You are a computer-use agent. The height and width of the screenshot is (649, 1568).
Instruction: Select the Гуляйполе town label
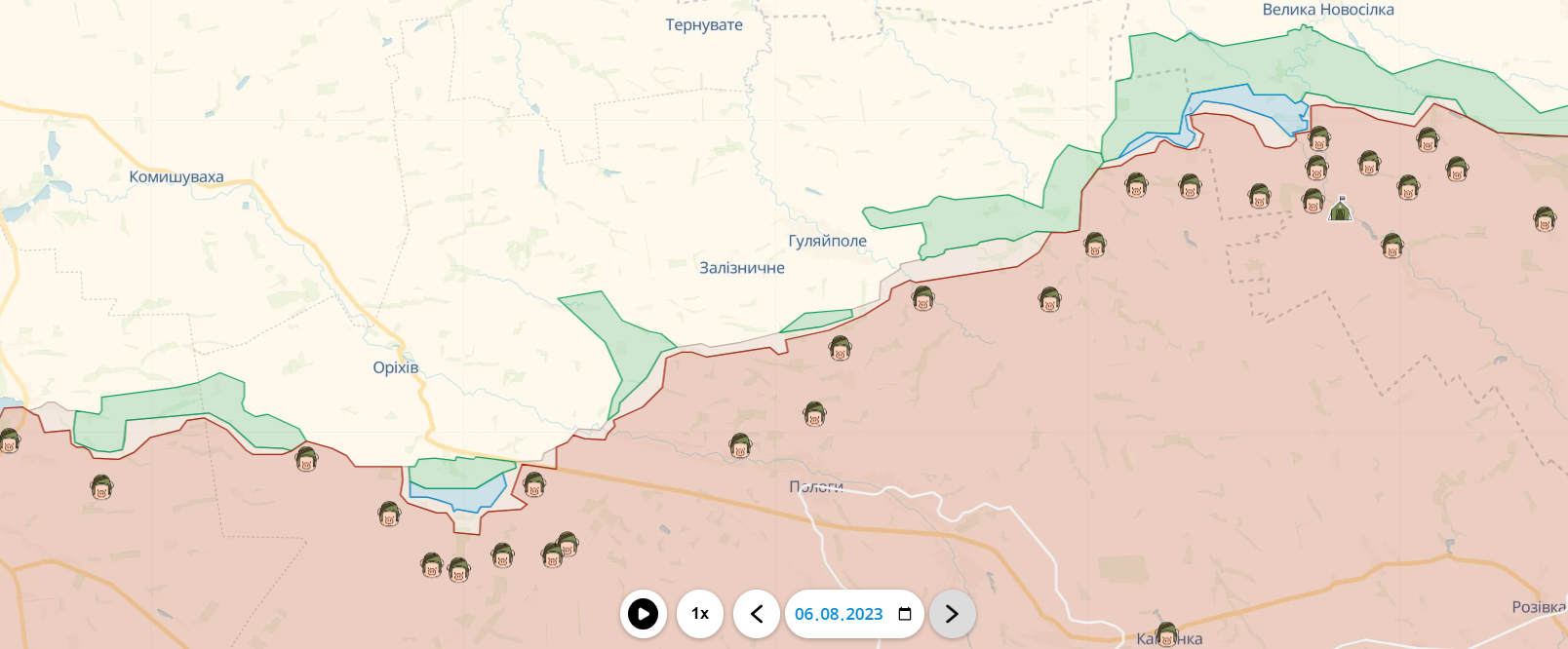[x=827, y=241]
